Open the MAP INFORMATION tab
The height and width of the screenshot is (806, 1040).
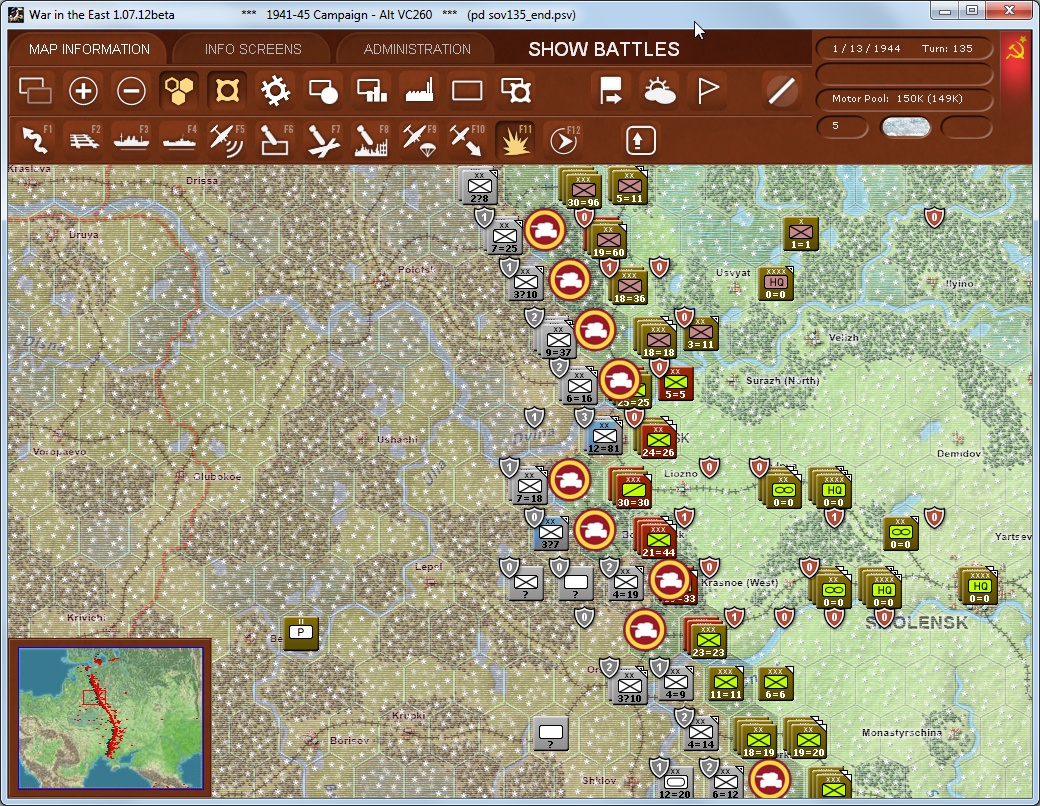pyautogui.click(x=89, y=49)
